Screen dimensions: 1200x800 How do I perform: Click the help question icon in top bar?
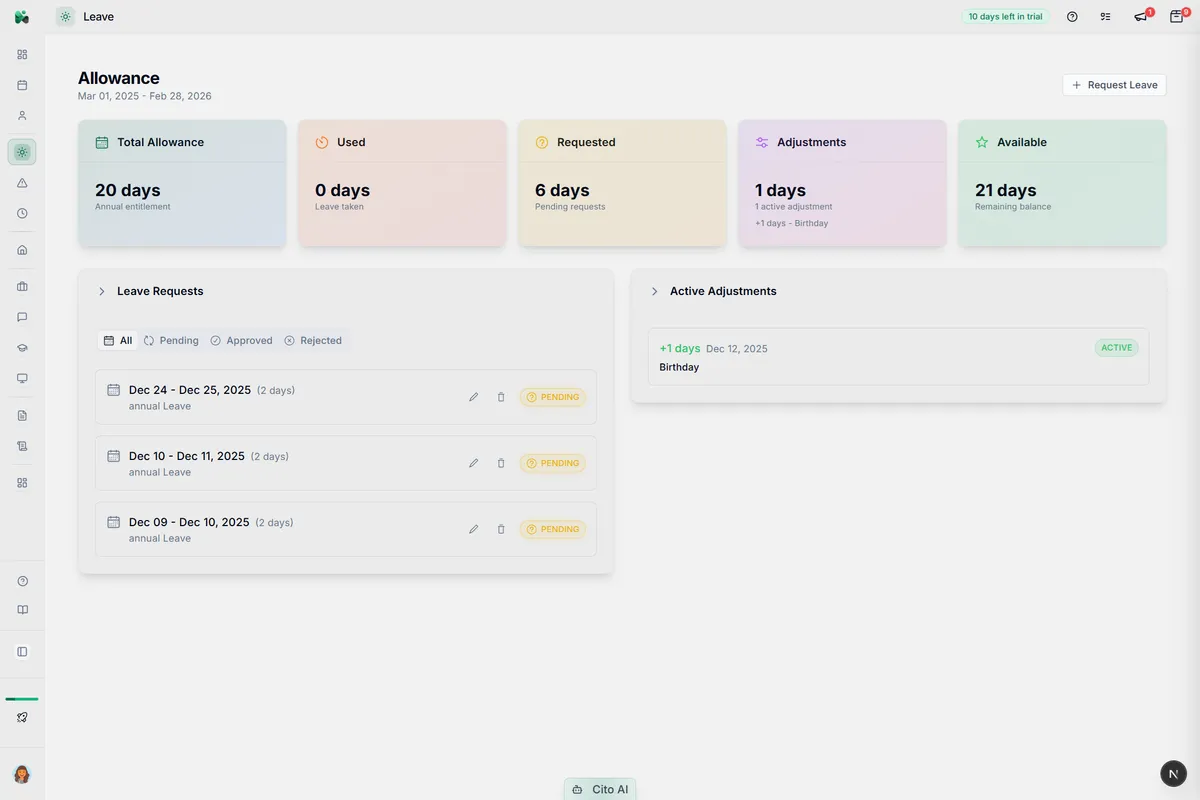point(1072,17)
